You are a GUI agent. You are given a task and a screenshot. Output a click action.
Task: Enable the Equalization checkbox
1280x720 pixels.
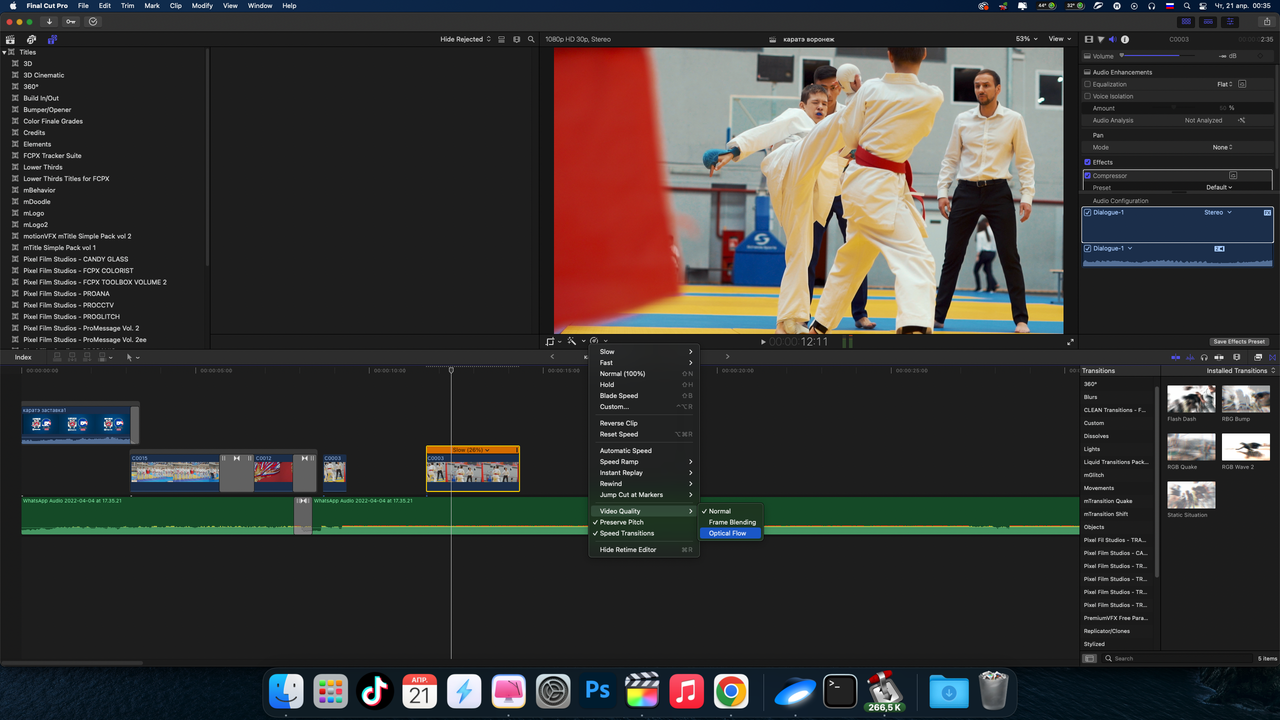tap(1088, 84)
